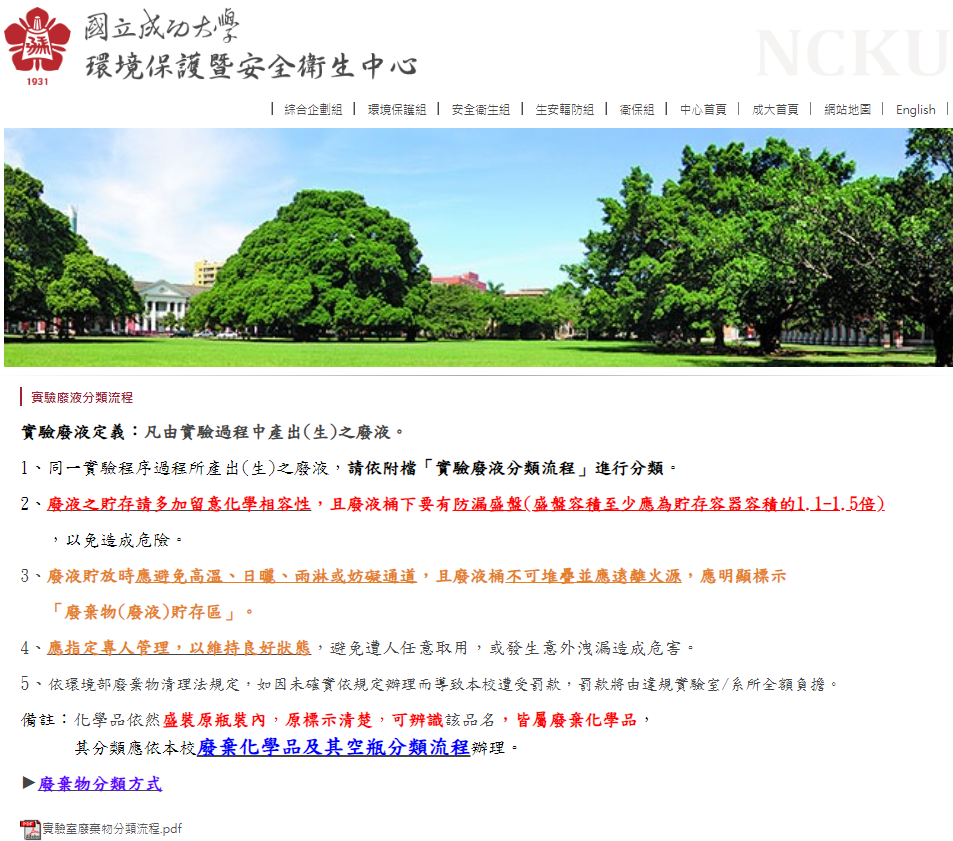Go to 中心首頁 home page
953x841 pixels.
click(703, 110)
